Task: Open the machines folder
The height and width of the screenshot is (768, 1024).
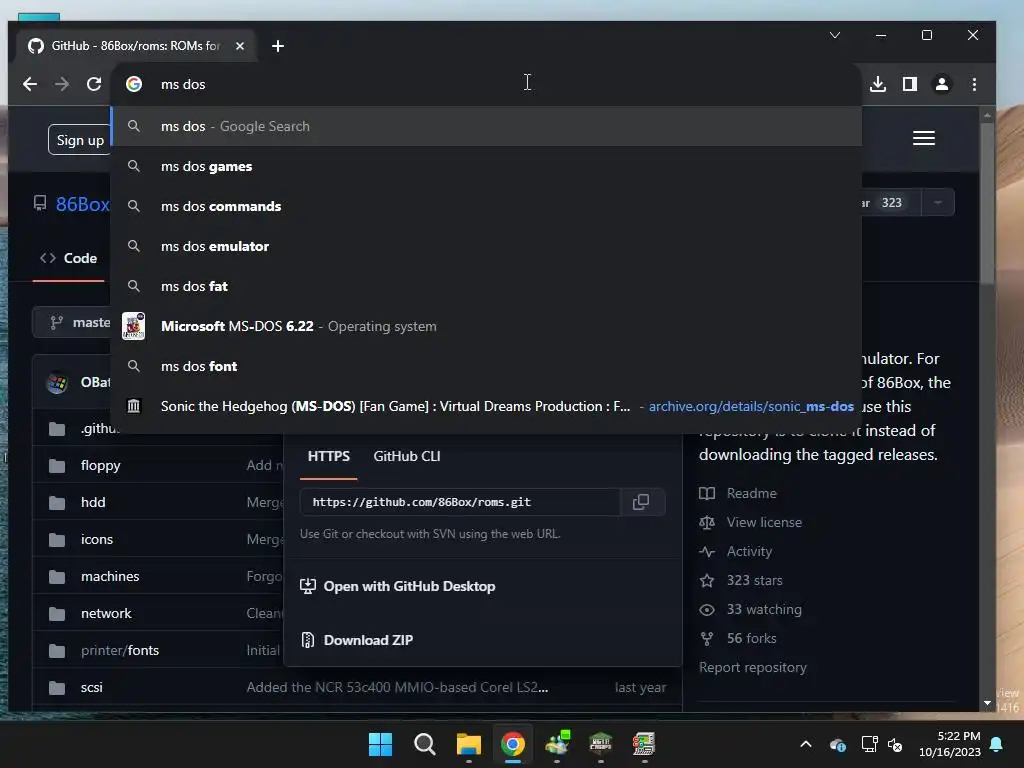Action: pyautogui.click(x=110, y=576)
